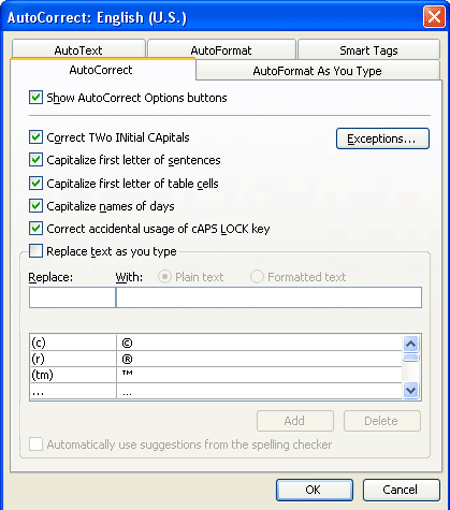Uncheck Show AutoCorrect Options buttons
450x510 pixels.
(36, 98)
